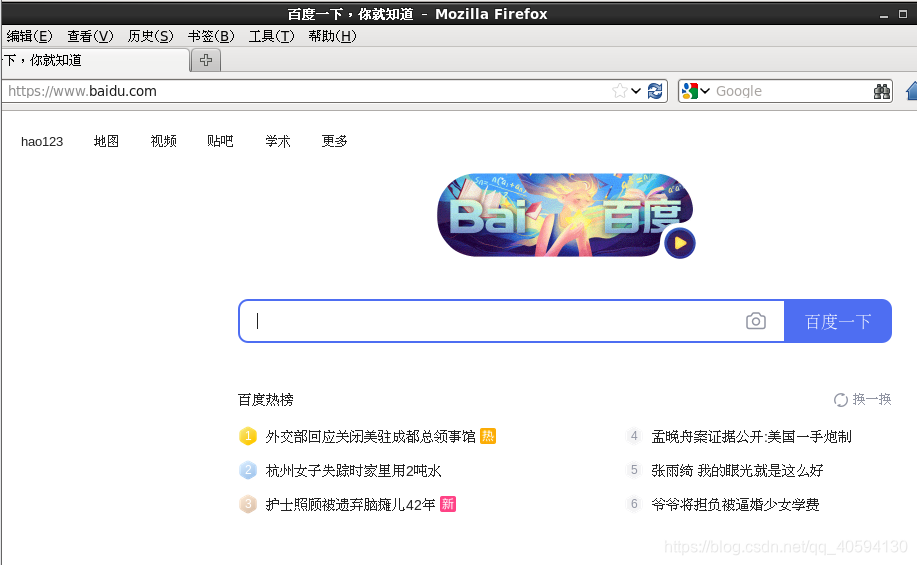Click the 换一换 refresh icon
Image resolution: width=917 pixels, height=565 pixels.
pyautogui.click(x=840, y=399)
